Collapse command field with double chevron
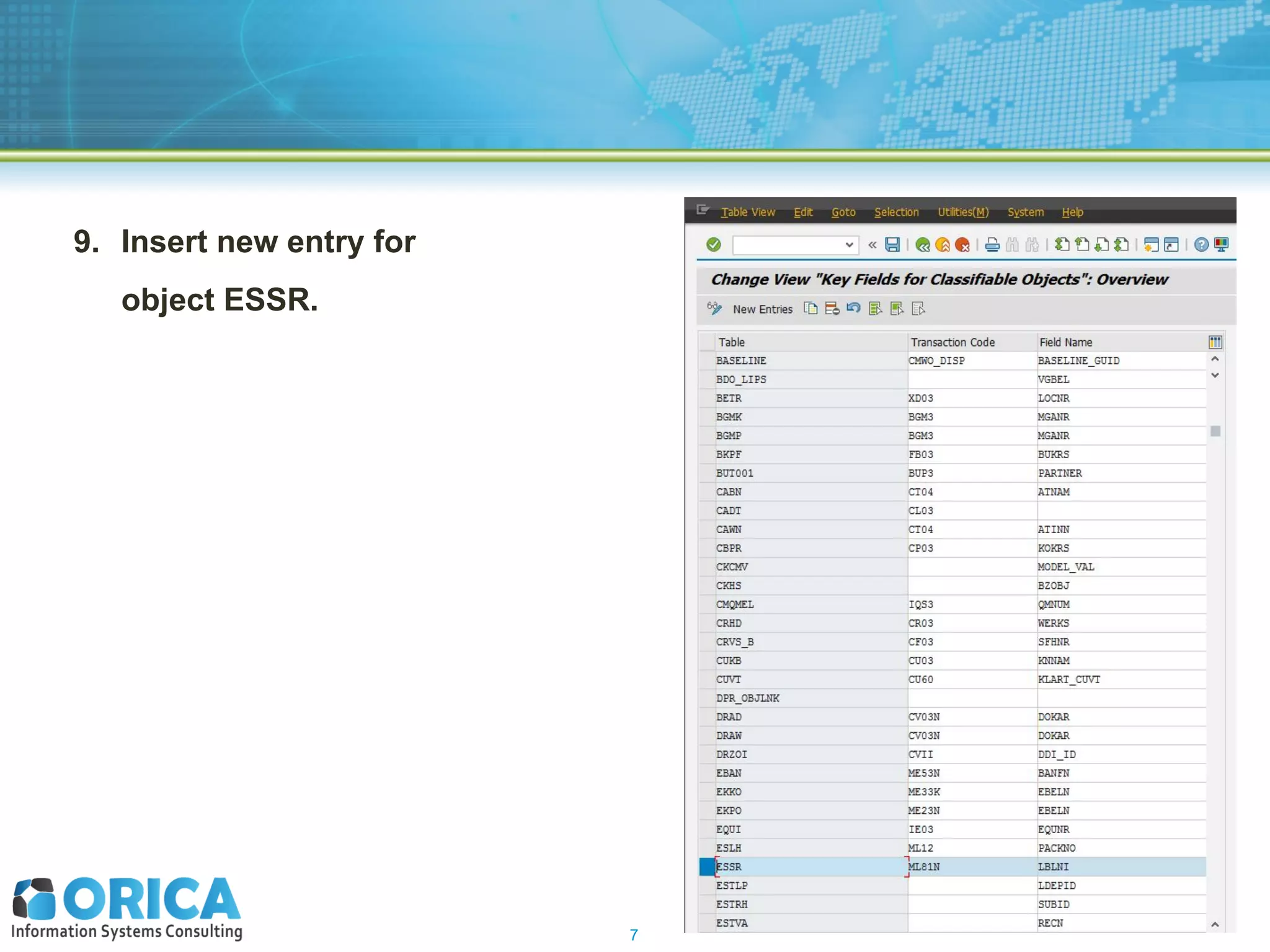Screen dimensions: 1270x952 coord(872,245)
